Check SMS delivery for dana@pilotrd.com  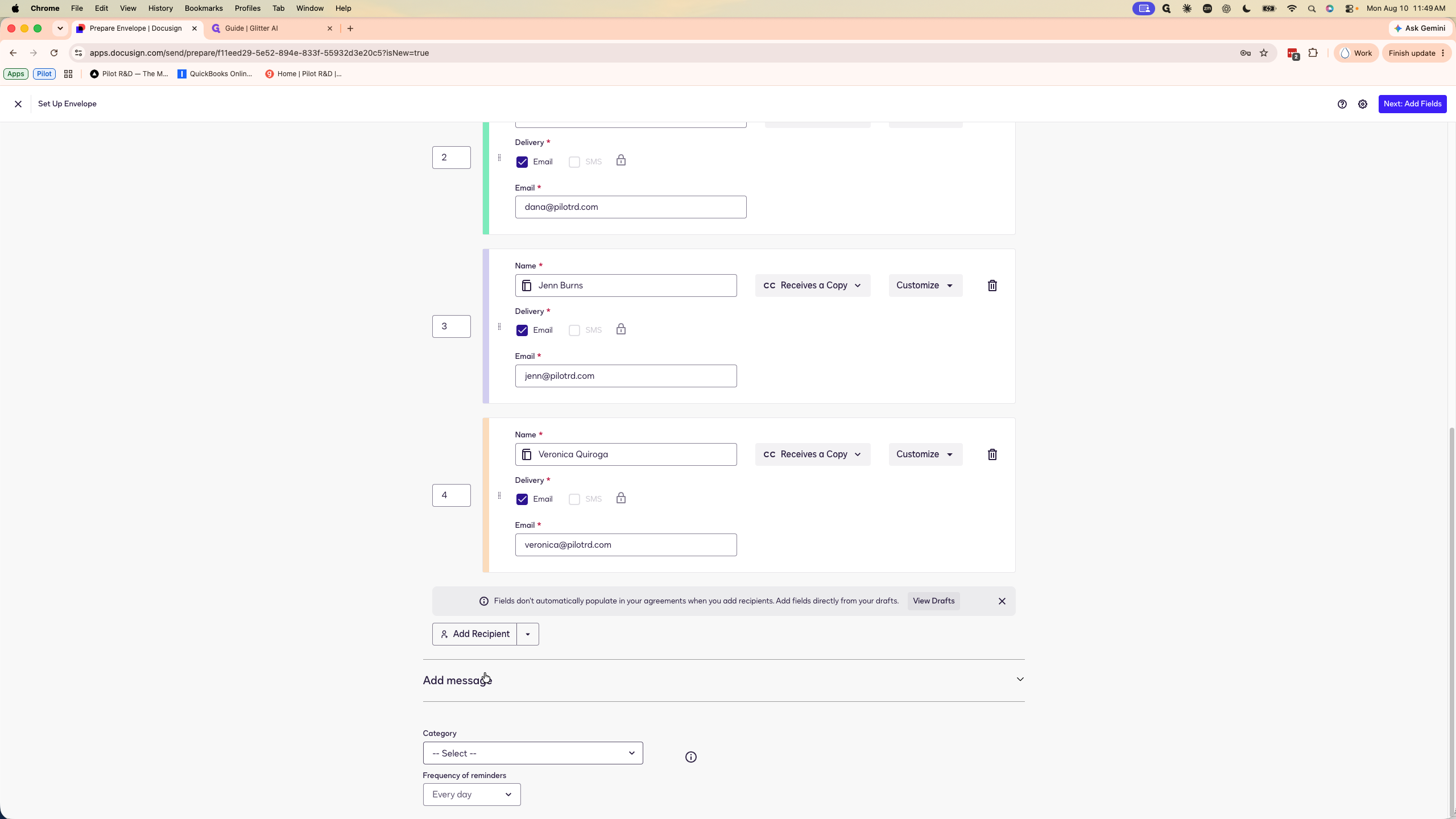click(x=574, y=162)
